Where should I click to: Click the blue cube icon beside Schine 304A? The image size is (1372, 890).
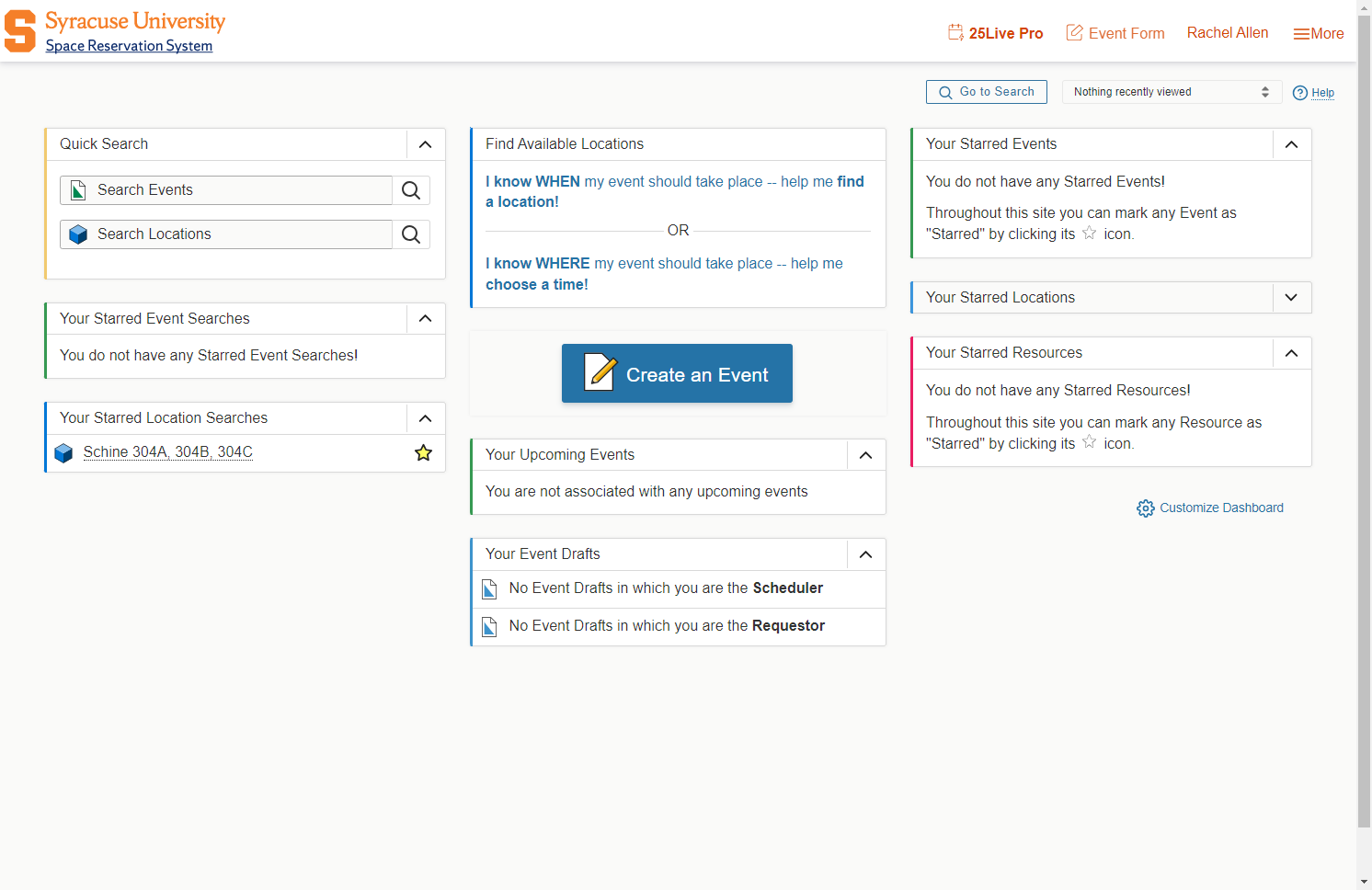pyautogui.click(x=63, y=452)
